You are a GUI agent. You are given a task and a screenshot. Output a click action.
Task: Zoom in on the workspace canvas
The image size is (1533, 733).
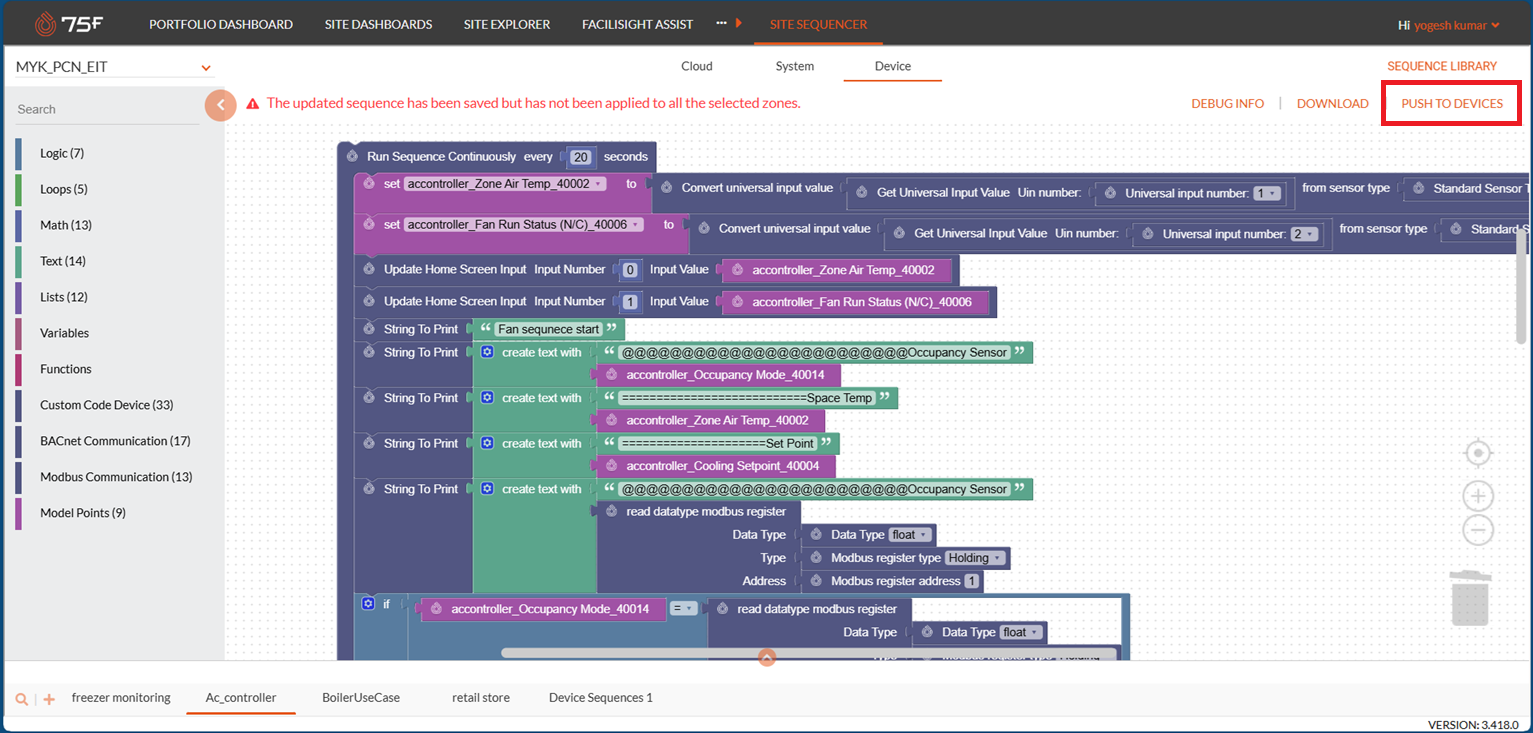(1478, 496)
